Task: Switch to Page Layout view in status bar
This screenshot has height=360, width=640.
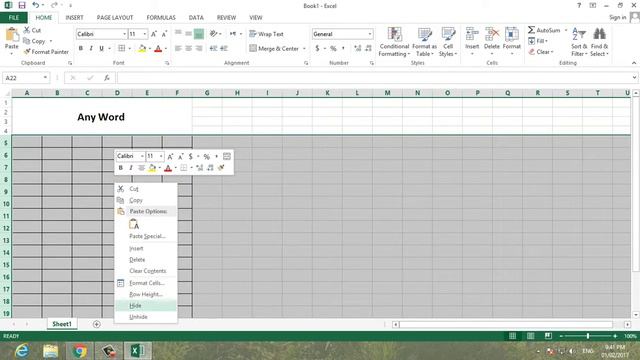Action: click(x=530, y=336)
